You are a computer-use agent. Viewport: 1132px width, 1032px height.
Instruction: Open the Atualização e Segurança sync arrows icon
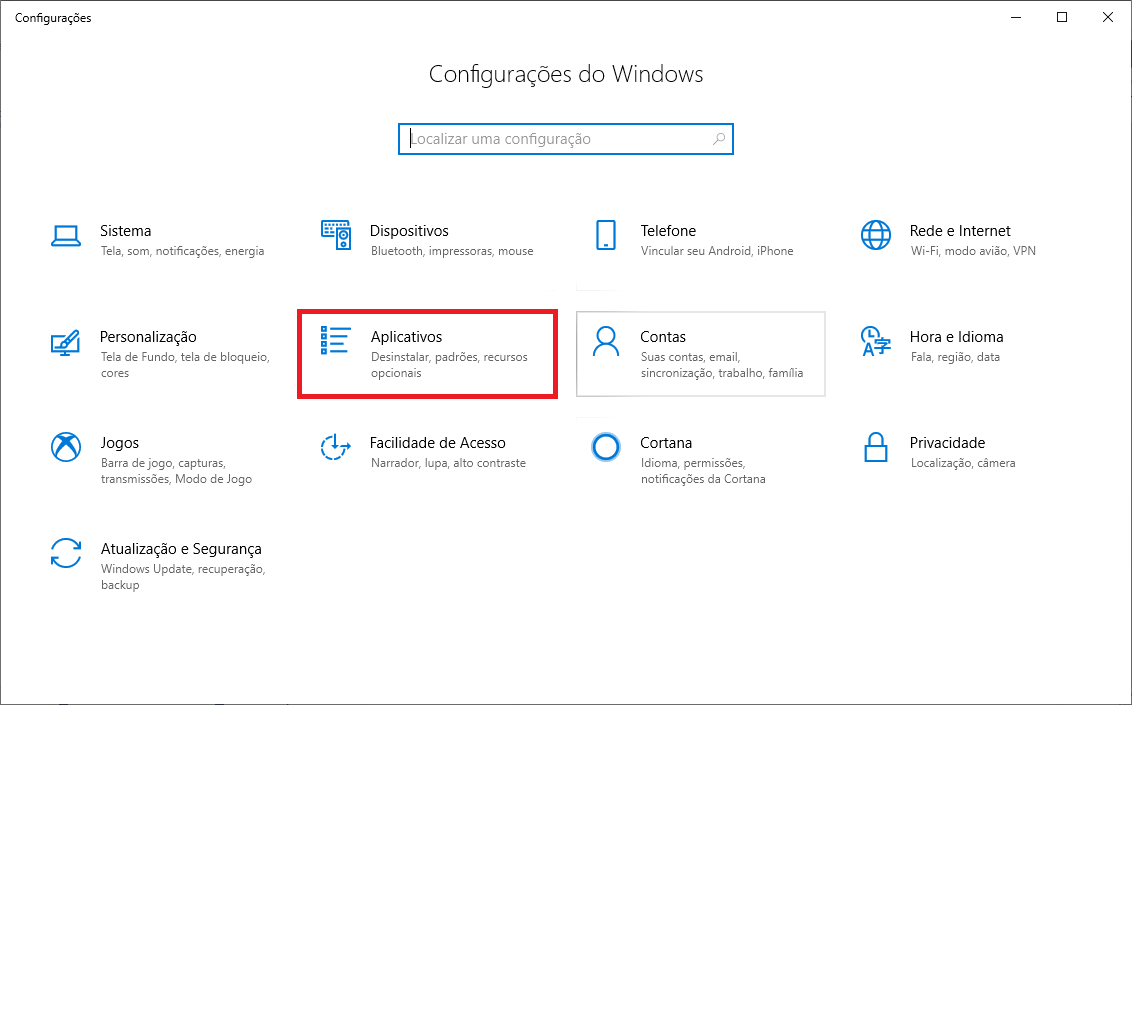[x=66, y=553]
